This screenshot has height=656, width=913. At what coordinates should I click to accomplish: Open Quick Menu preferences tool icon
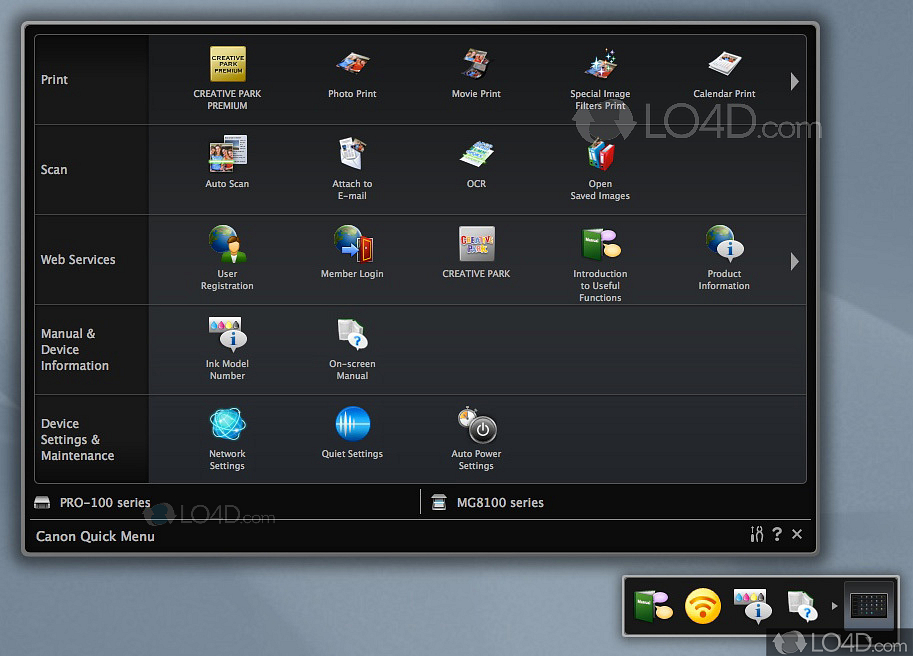(x=757, y=535)
